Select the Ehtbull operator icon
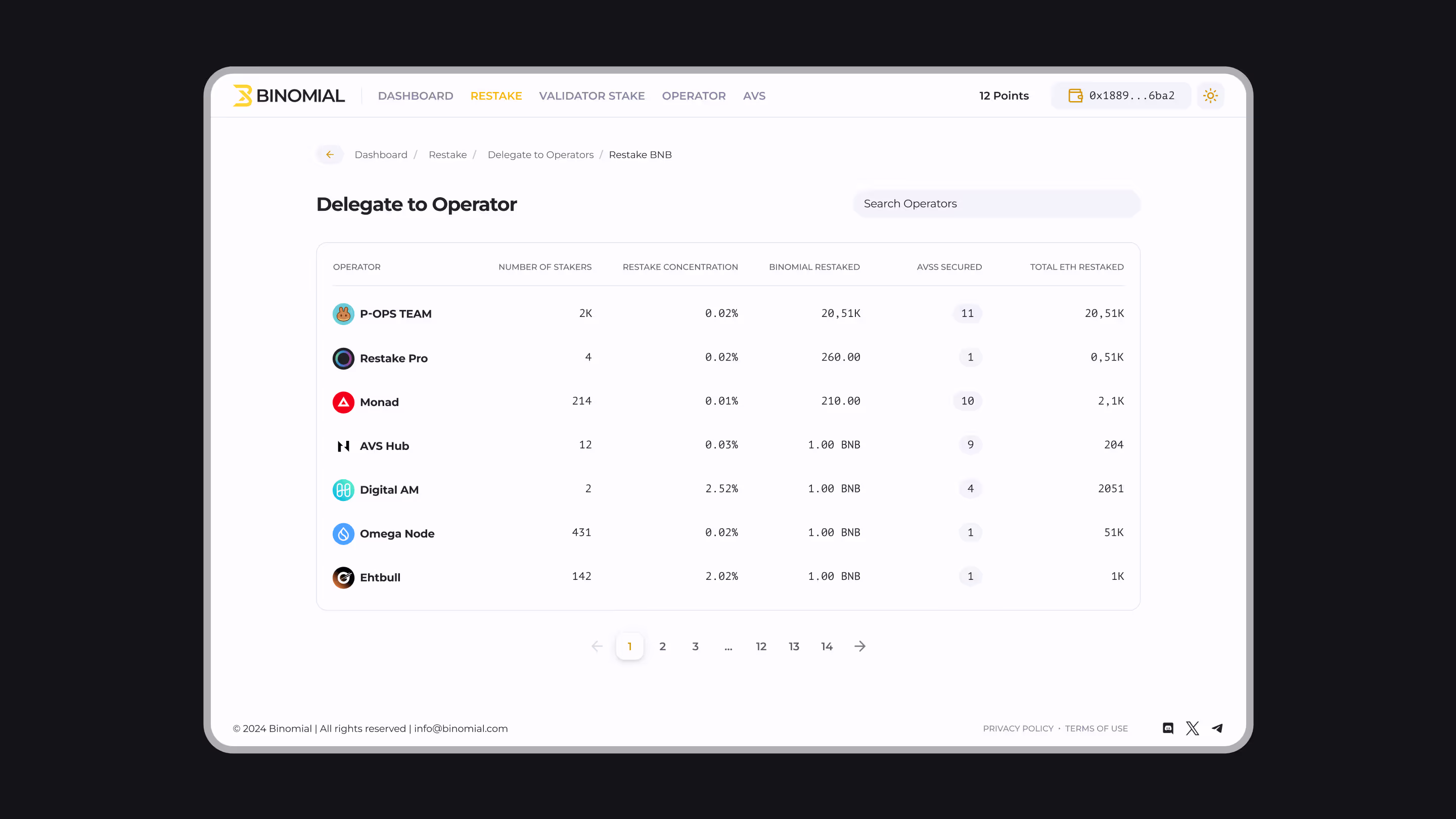 pyautogui.click(x=343, y=577)
